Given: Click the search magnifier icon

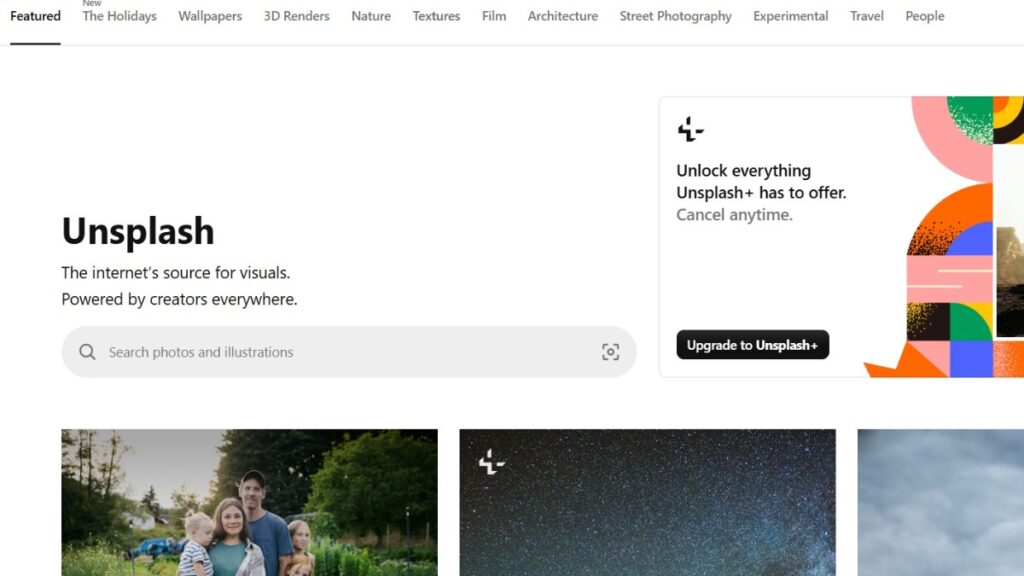Looking at the screenshot, I should coord(87,352).
